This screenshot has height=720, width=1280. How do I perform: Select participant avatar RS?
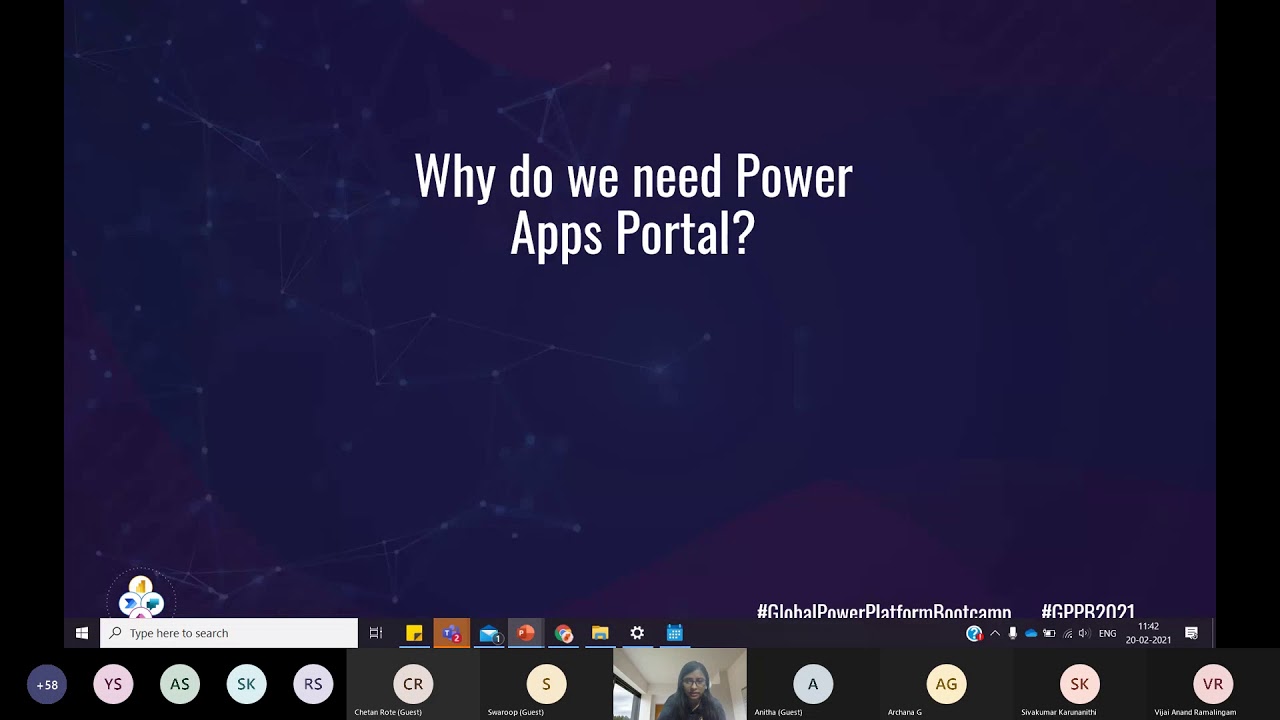(x=313, y=685)
